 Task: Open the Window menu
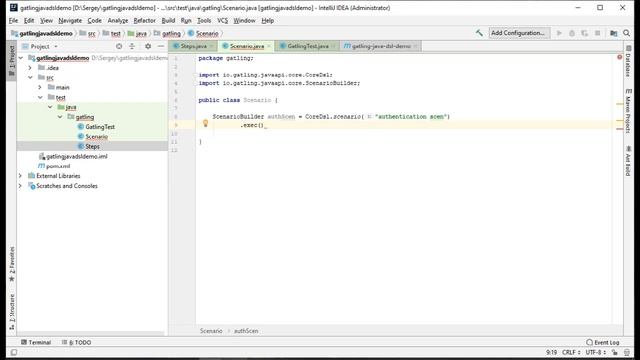244,20
